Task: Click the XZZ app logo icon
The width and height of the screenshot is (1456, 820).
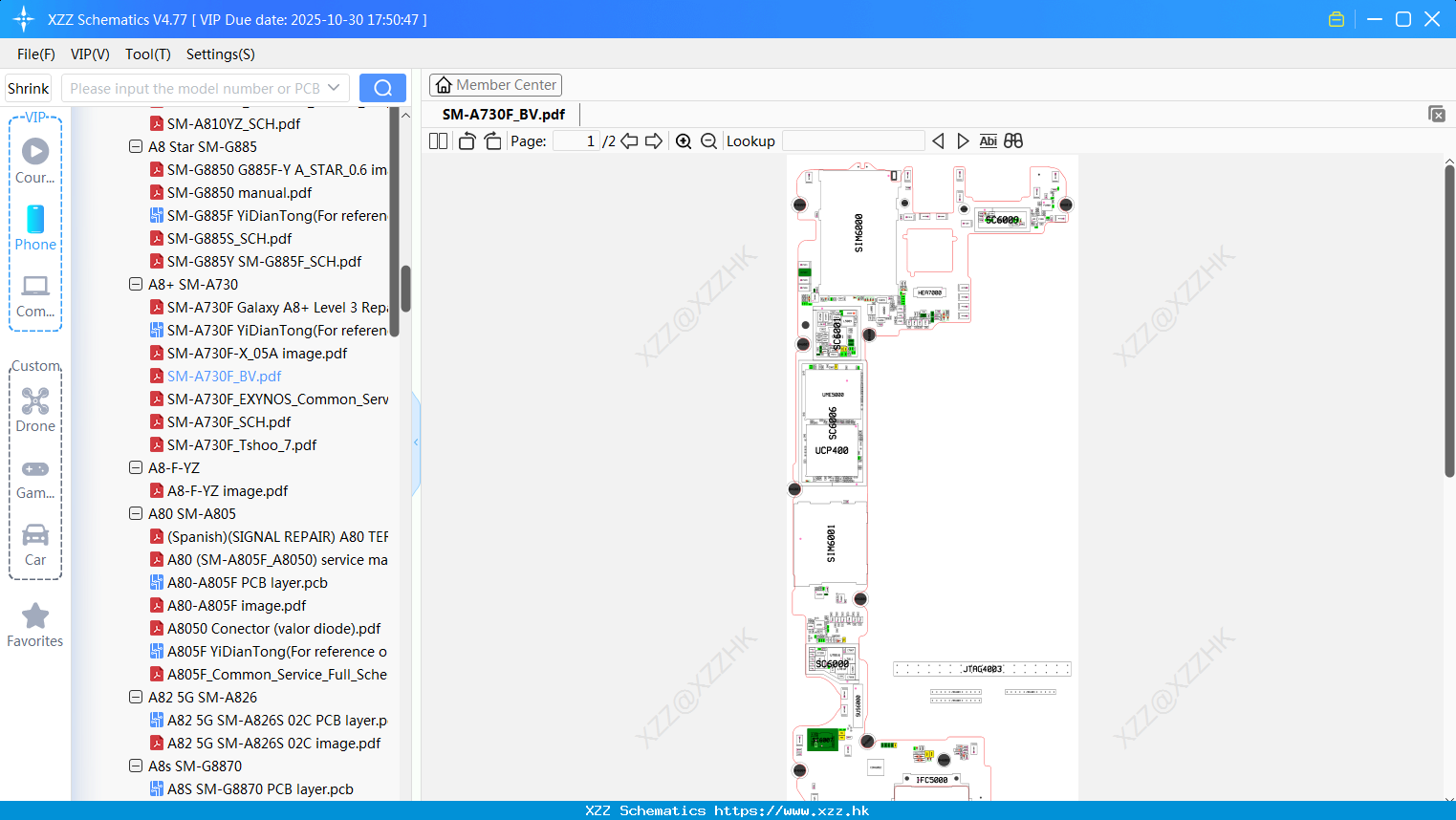Action: click(24, 19)
